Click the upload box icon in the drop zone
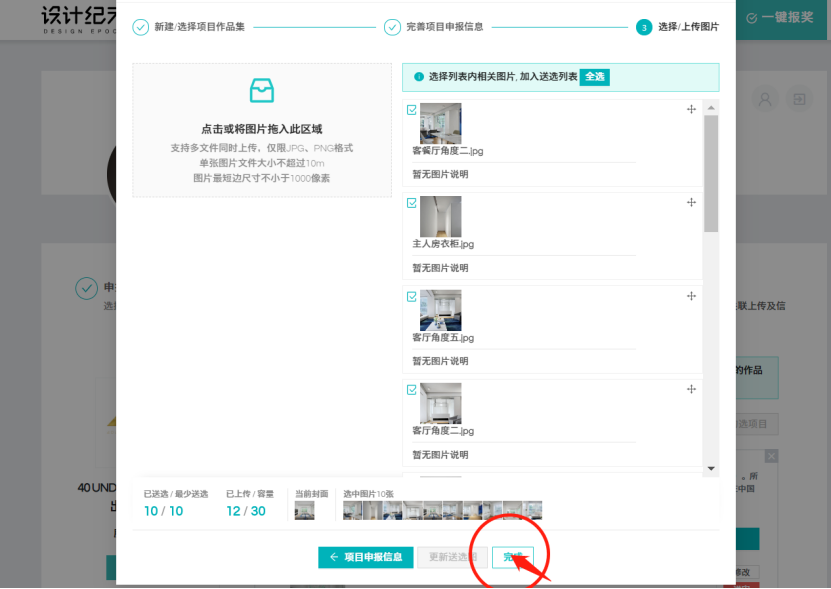Viewport: 831px width, 589px height. (x=261, y=91)
